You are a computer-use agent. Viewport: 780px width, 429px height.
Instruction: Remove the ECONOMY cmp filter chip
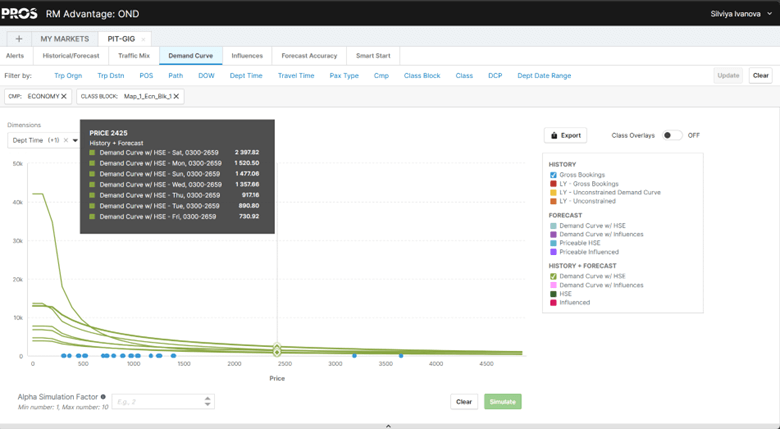coord(64,97)
